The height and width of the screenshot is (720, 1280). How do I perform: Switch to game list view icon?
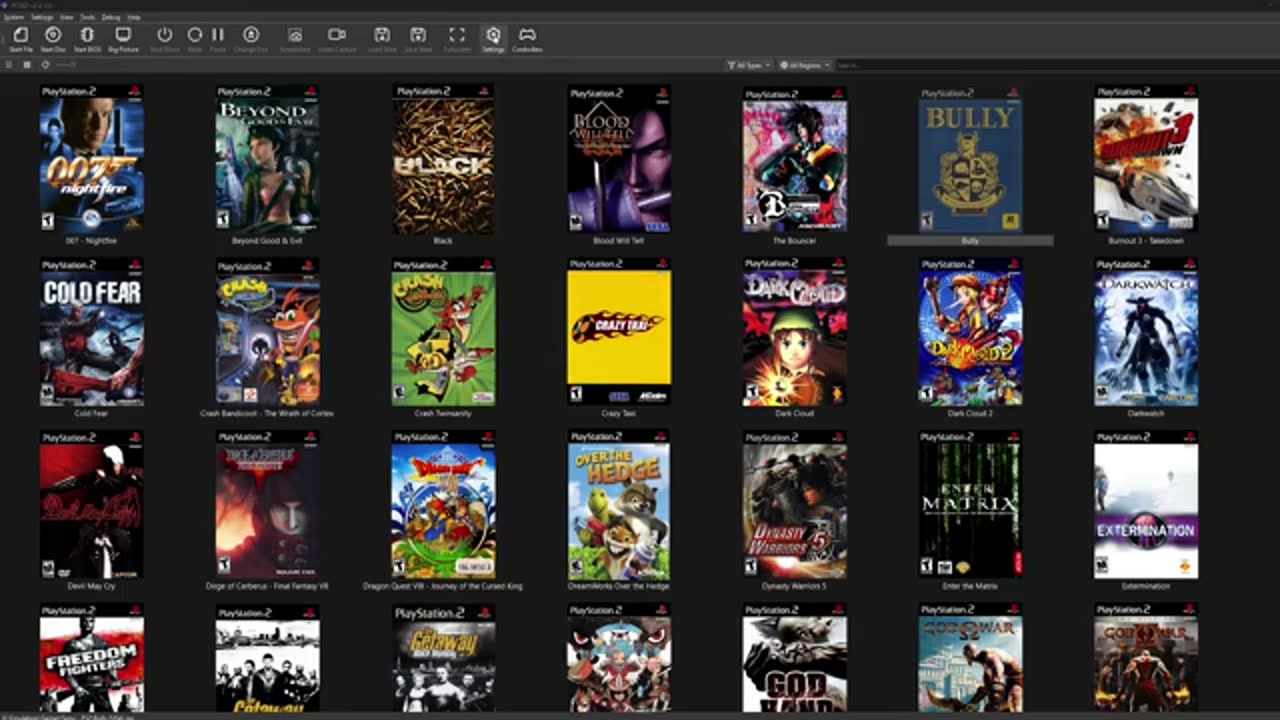tap(10, 65)
